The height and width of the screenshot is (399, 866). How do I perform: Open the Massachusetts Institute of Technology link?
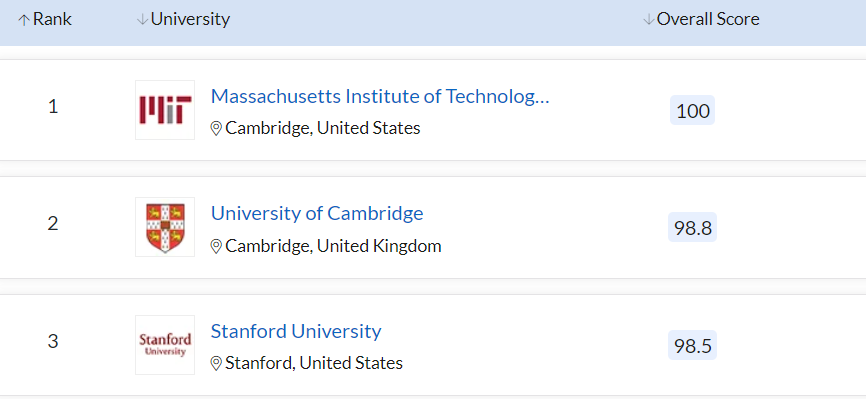(380, 97)
